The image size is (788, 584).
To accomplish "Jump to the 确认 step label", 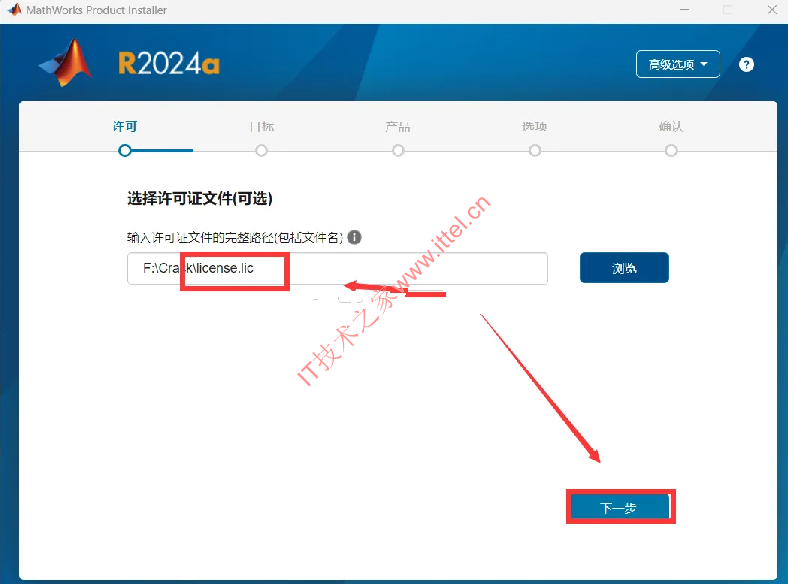I will (x=671, y=126).
